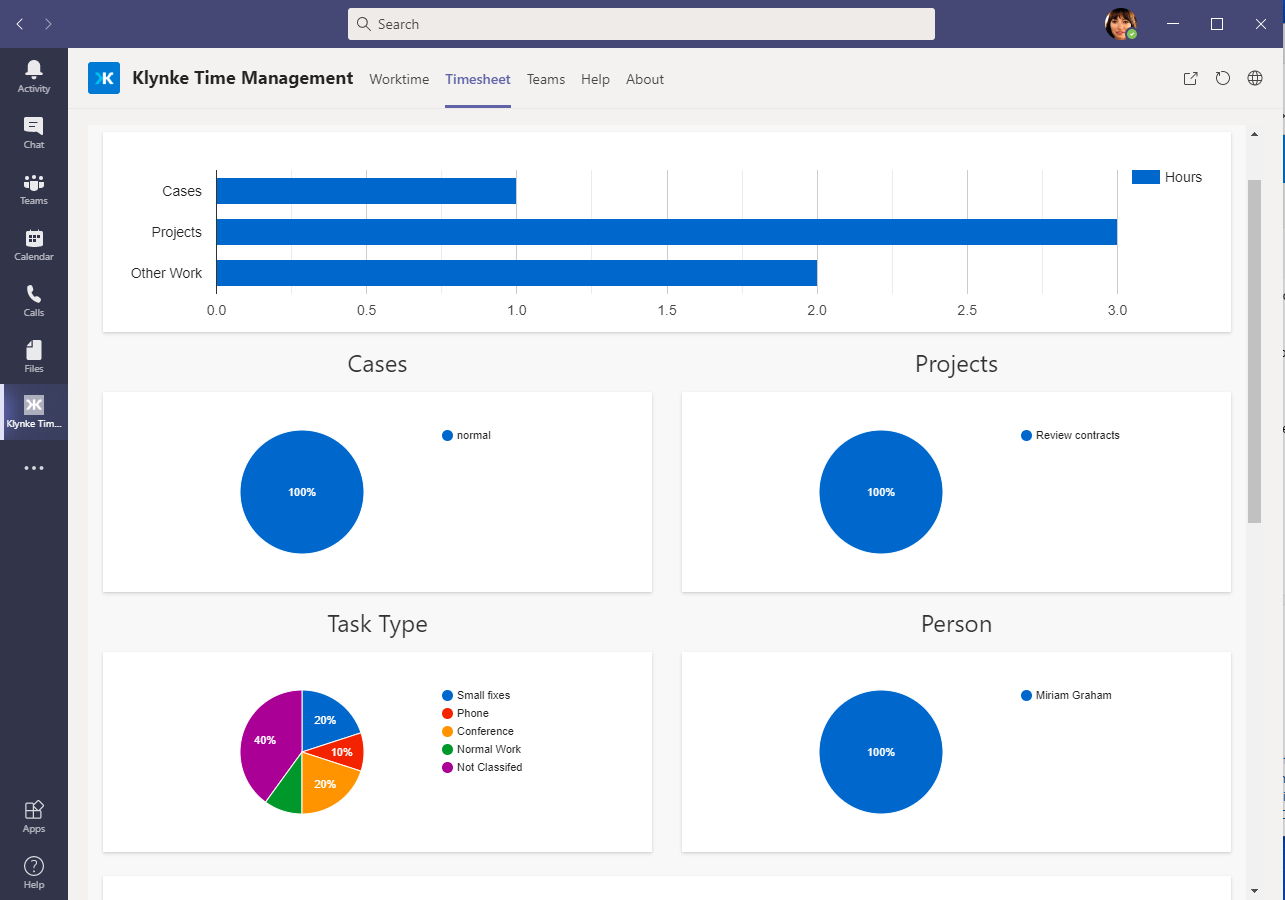Screen dimensions: 1285x900
Task: Open the Teams tab in the Klynke header
Action: (546, 79)
